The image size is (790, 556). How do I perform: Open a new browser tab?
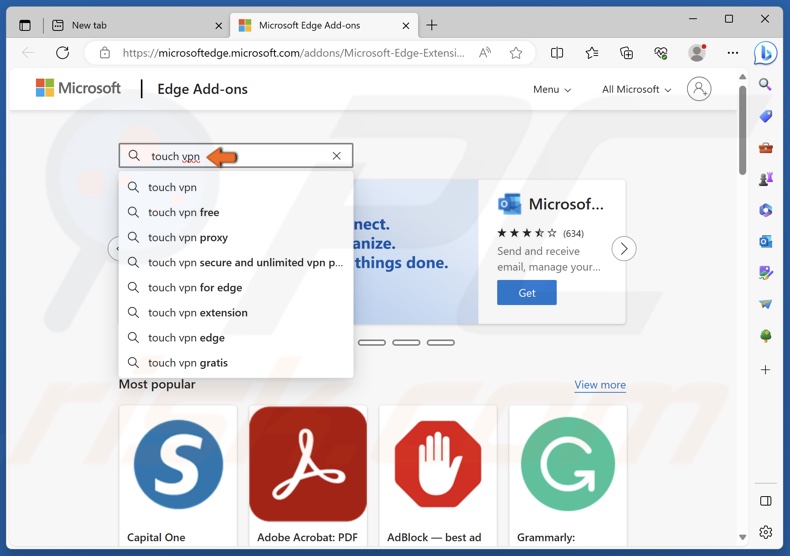tap(432, 25)
